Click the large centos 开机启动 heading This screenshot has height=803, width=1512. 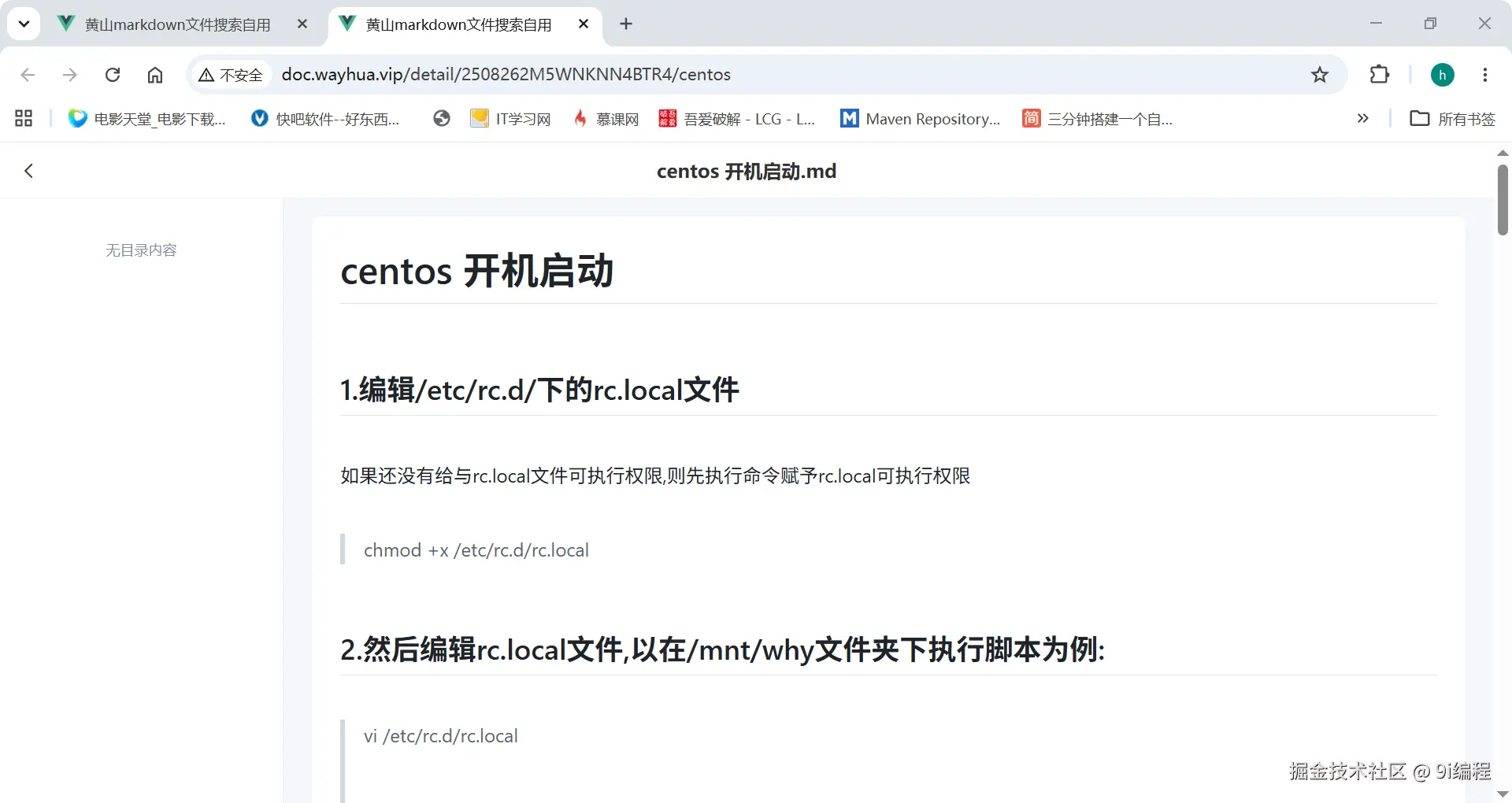click(476, 271)
